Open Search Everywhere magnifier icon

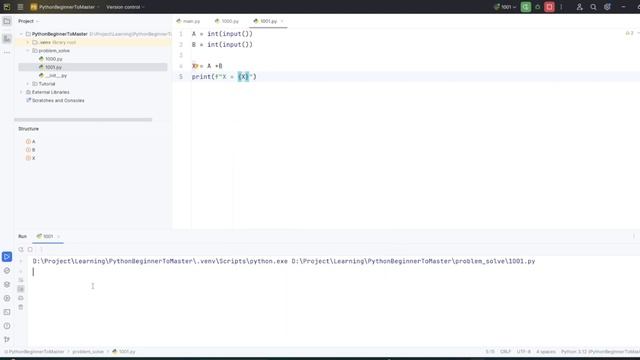[x=593, y=7]
